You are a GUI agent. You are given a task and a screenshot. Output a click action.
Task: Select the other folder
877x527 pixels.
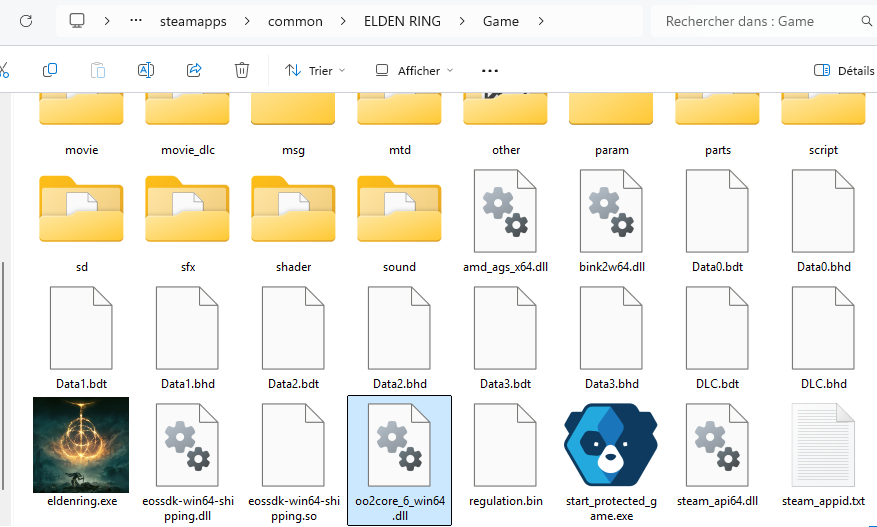pyautogui.click(x=506, y=124)
